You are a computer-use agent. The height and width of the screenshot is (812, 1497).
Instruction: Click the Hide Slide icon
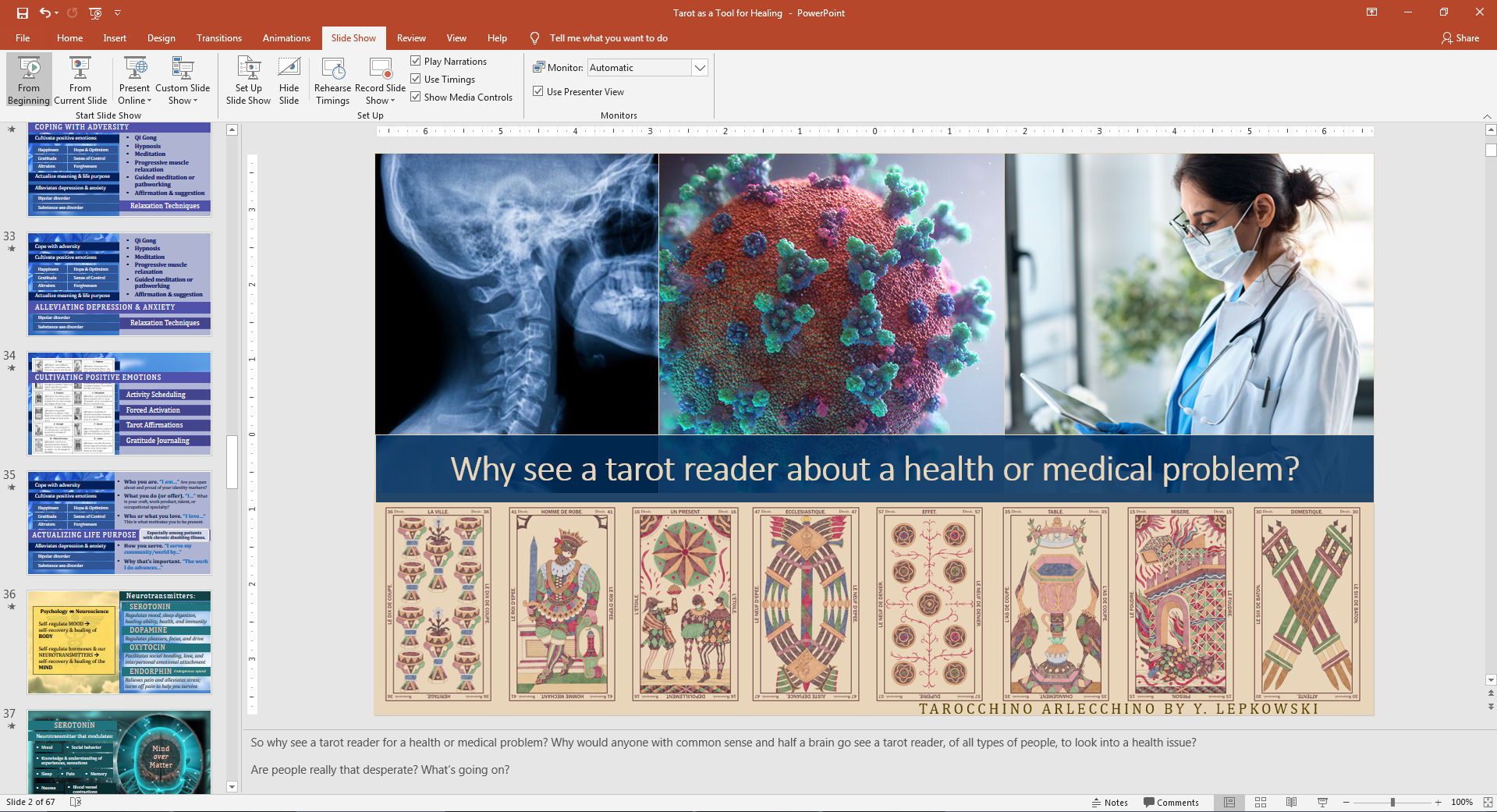click(289, 69)
